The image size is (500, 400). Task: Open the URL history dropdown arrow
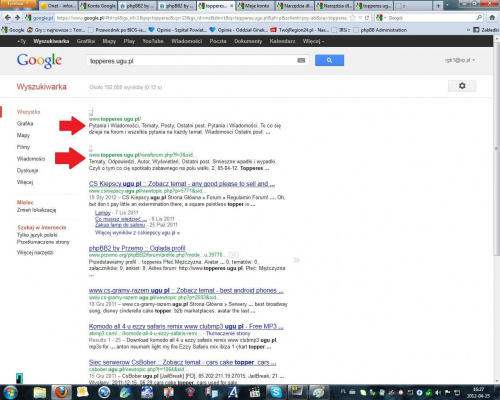point(360,18)
